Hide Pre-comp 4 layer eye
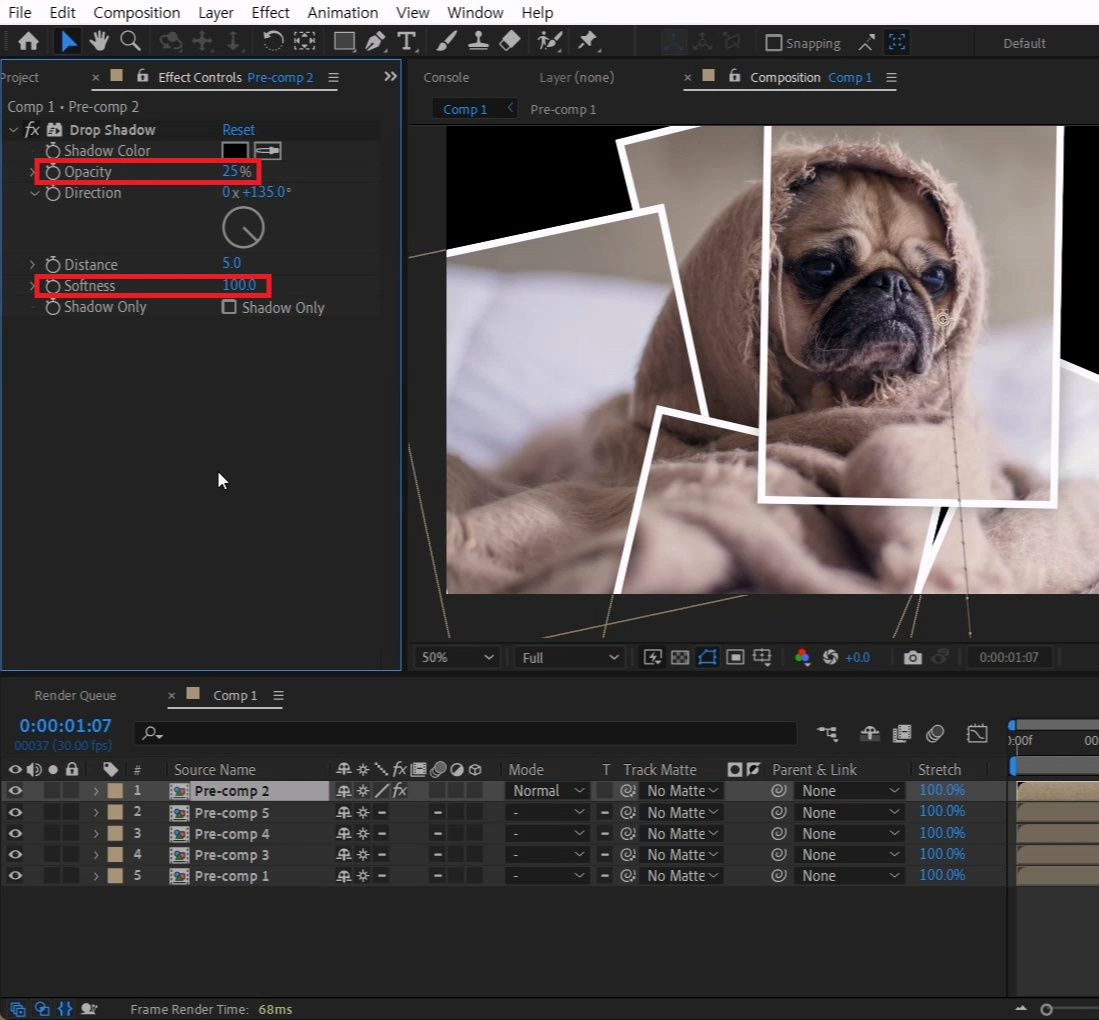 click(x=15, y=834)
